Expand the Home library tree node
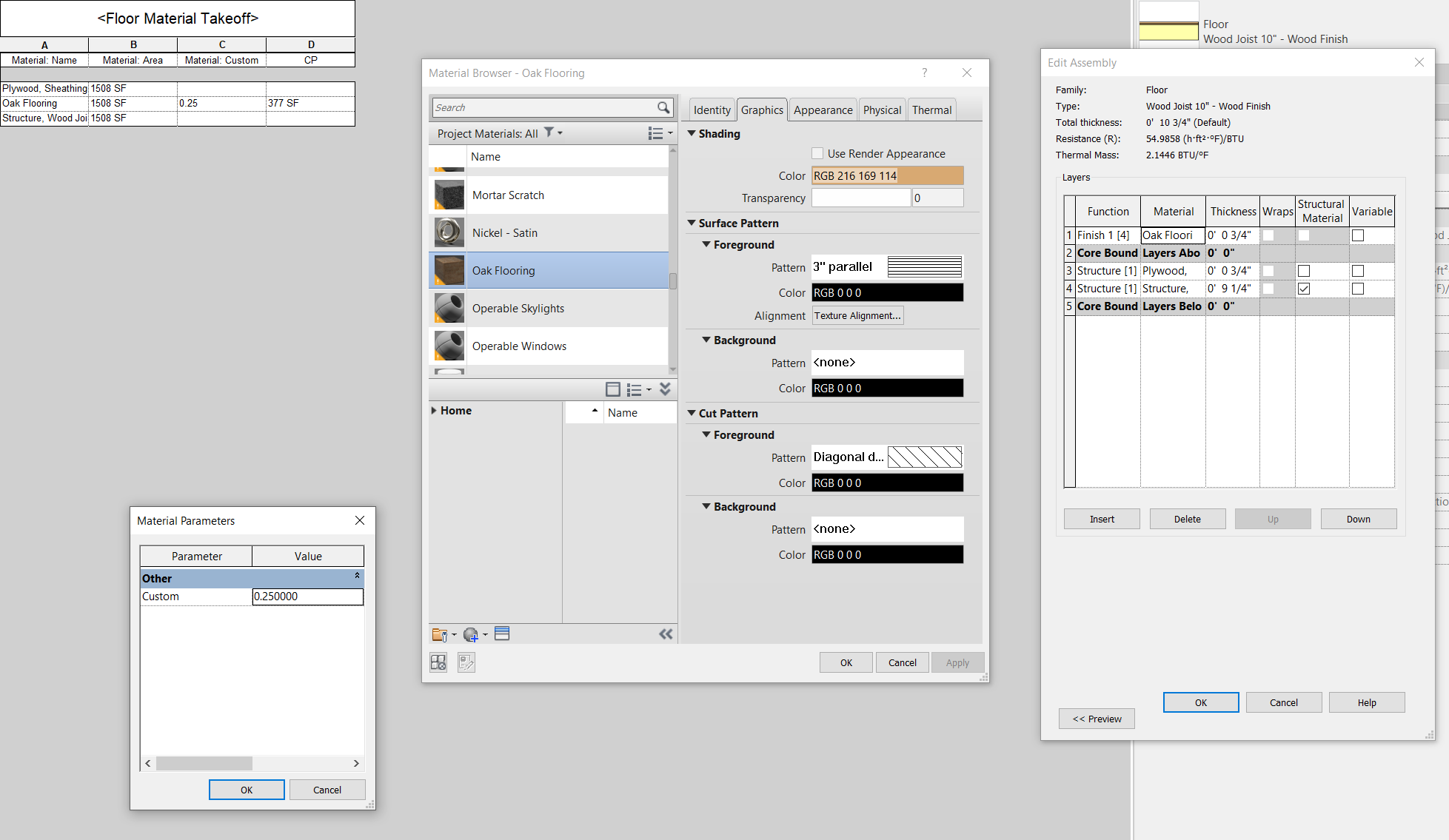Image resolution: width=1449 pixels, height=840 pixels. tap(434, 411)
